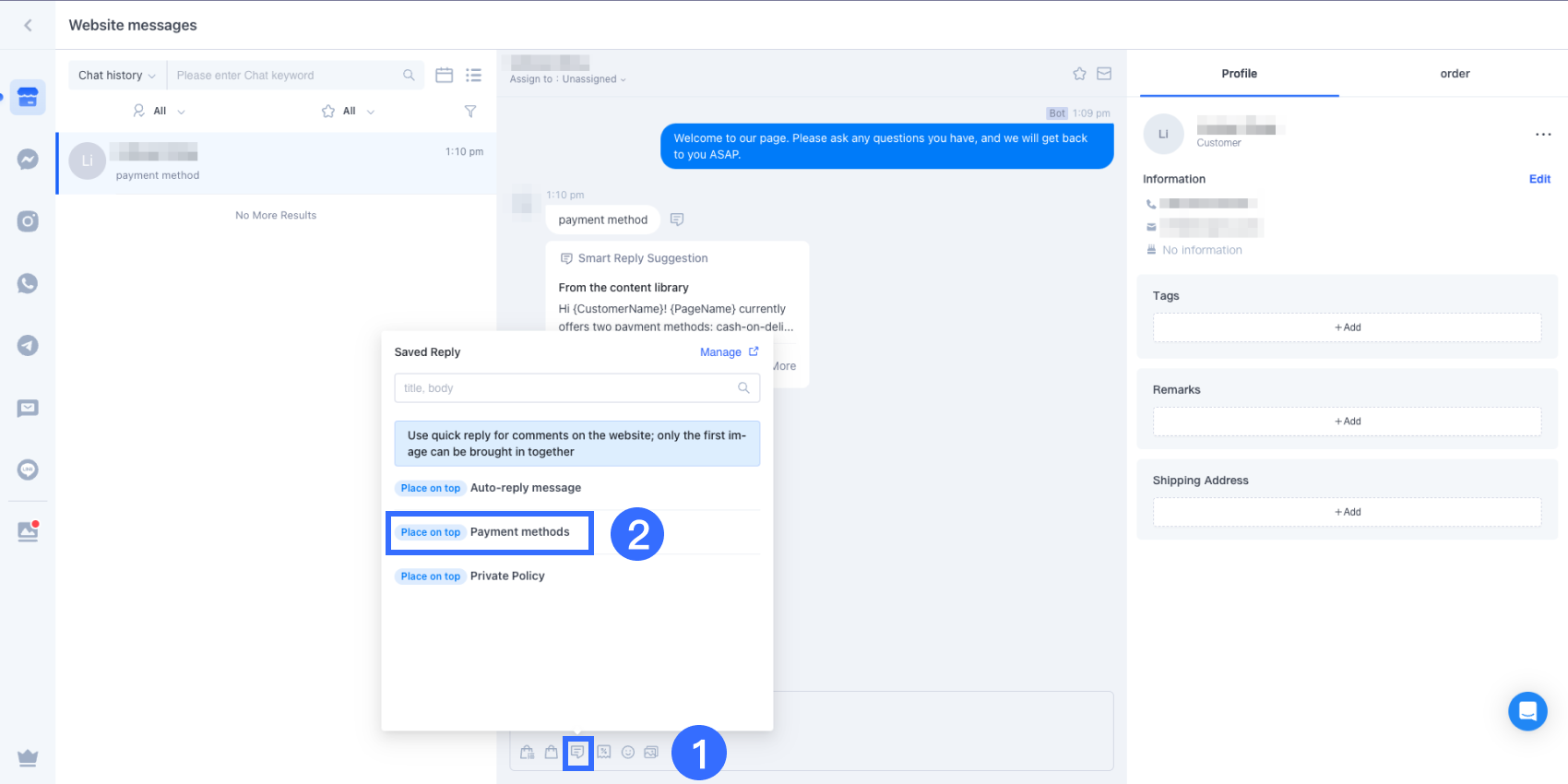
Task: Expand the Chat history dropdown
Action: [x=116, y=76]
